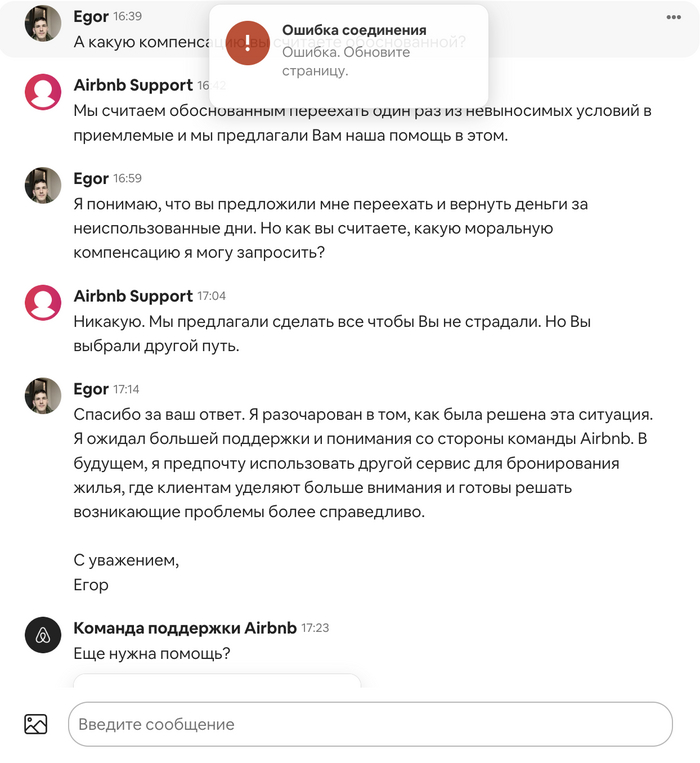Click the 17:23 timestamp
700x763 pixels.
pyautogui.click(x=315, y=629)
